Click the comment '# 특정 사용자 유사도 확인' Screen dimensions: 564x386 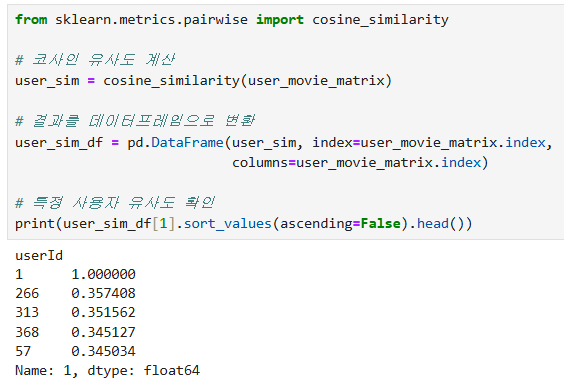click(x=115, y=203)
